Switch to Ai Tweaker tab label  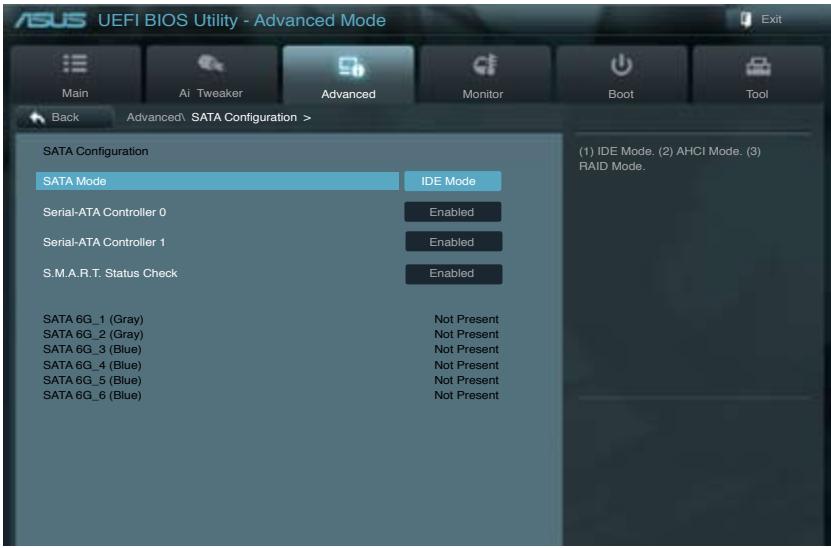click(210, 93)
